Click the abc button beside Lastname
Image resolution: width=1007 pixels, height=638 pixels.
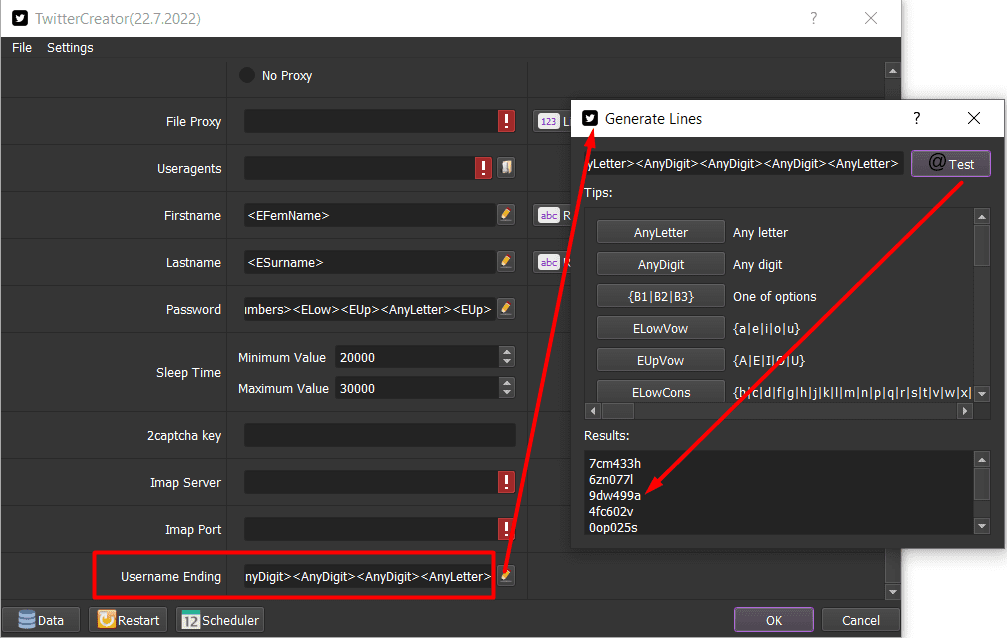[x=551, y=261]
